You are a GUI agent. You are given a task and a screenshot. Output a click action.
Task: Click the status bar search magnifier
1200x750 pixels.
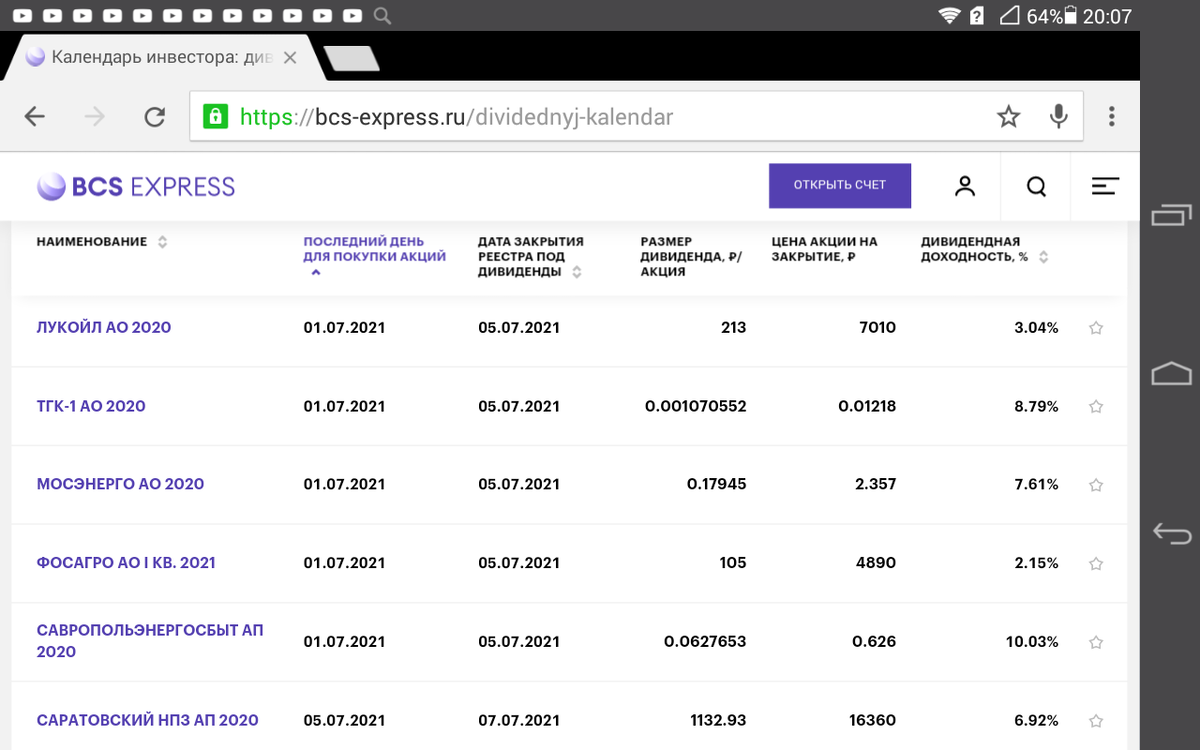(382, 16)
